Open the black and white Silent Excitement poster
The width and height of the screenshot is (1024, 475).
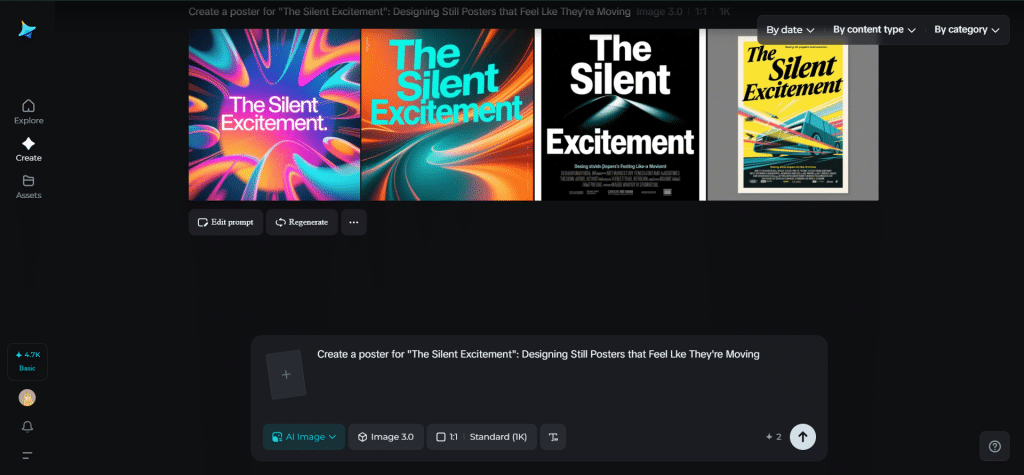(x=620, y=115)
